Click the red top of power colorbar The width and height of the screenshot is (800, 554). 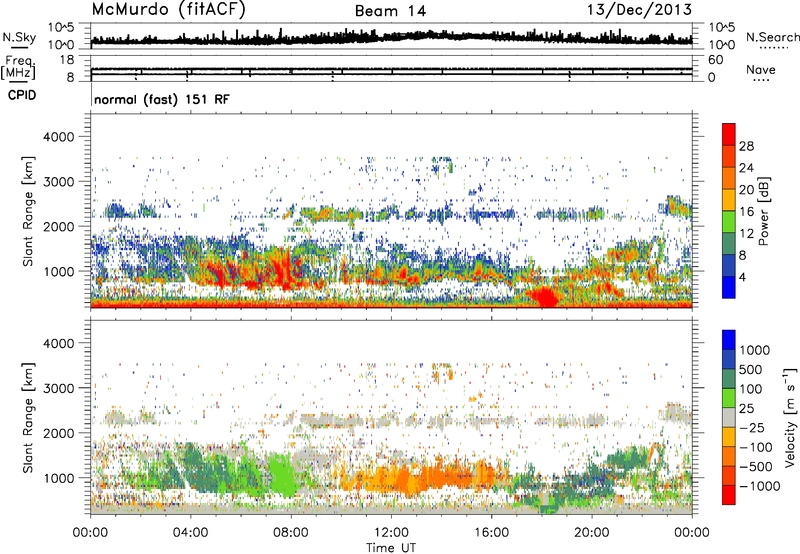[x=729, y=134]
